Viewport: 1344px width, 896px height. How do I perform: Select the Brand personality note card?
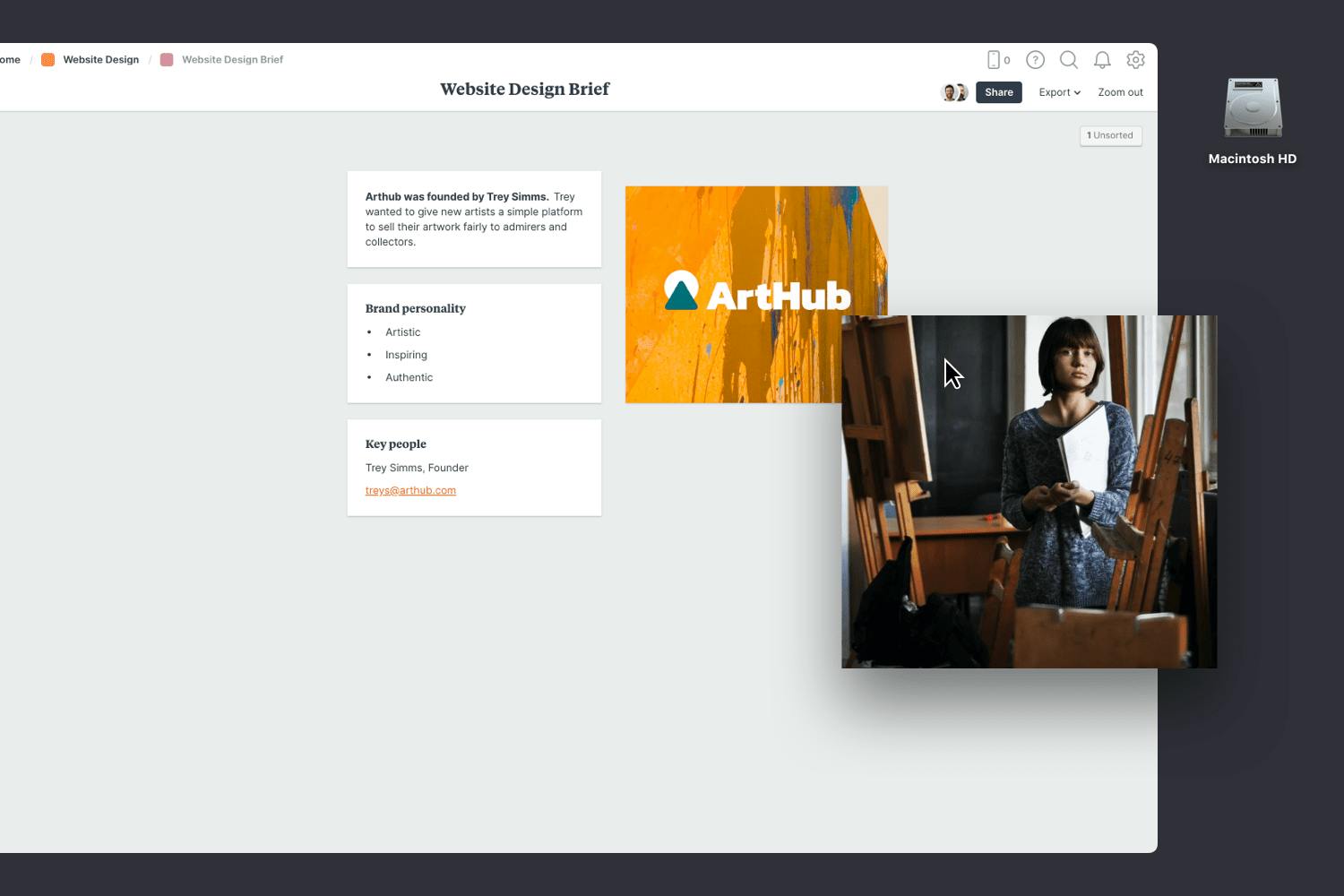[474, 343]
